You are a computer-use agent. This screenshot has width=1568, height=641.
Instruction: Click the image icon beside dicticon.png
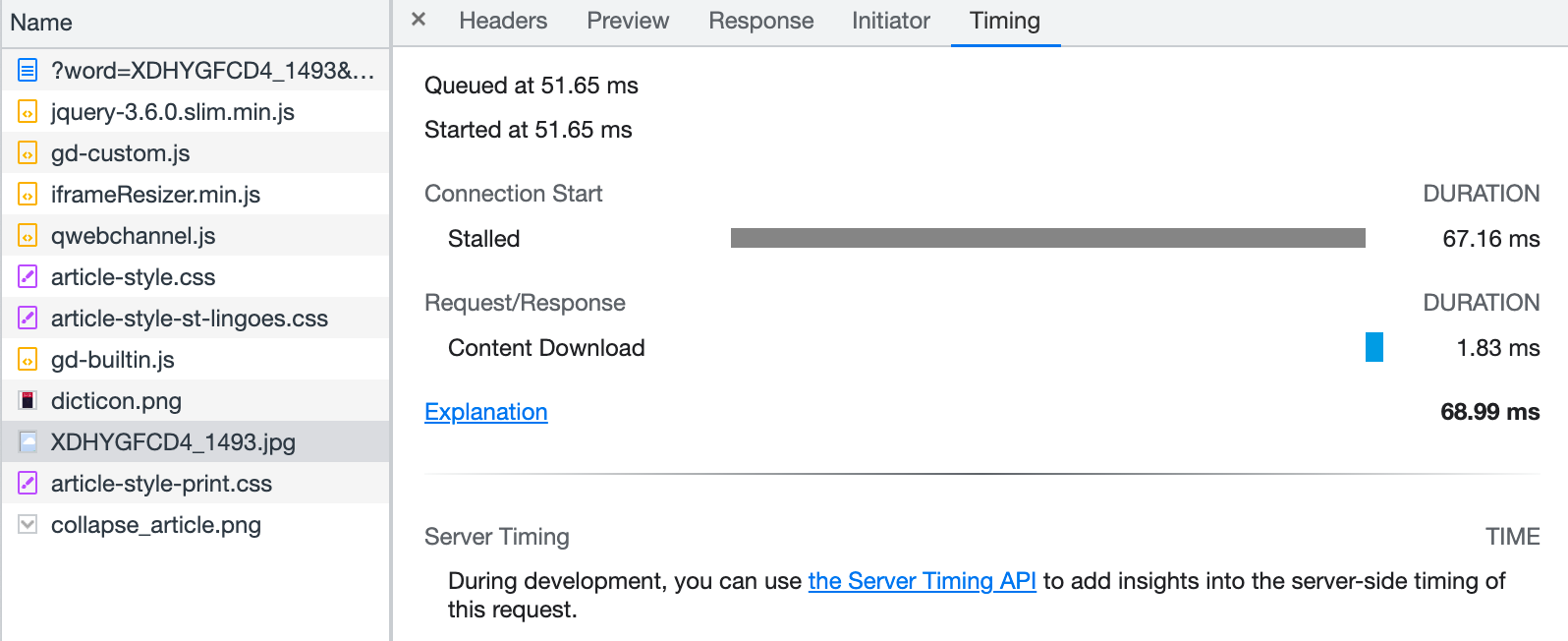28,401
